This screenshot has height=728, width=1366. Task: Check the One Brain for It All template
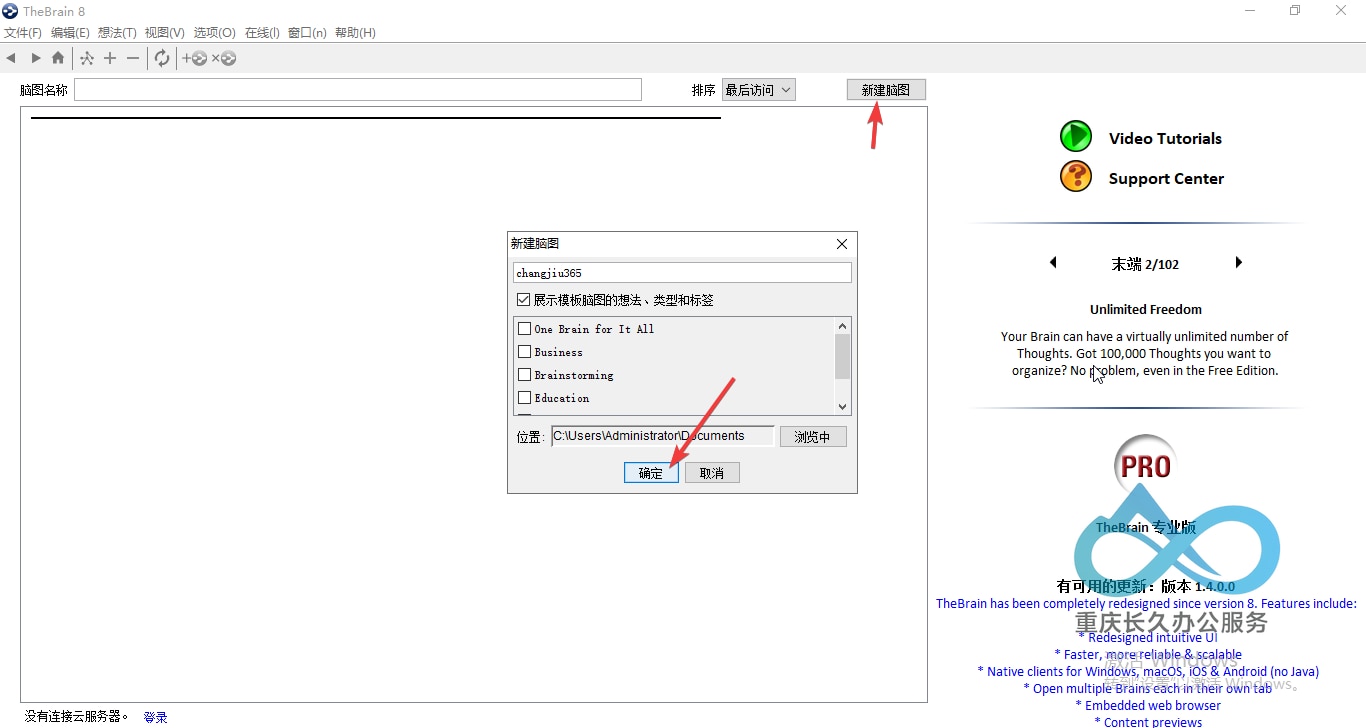[524, 329]
